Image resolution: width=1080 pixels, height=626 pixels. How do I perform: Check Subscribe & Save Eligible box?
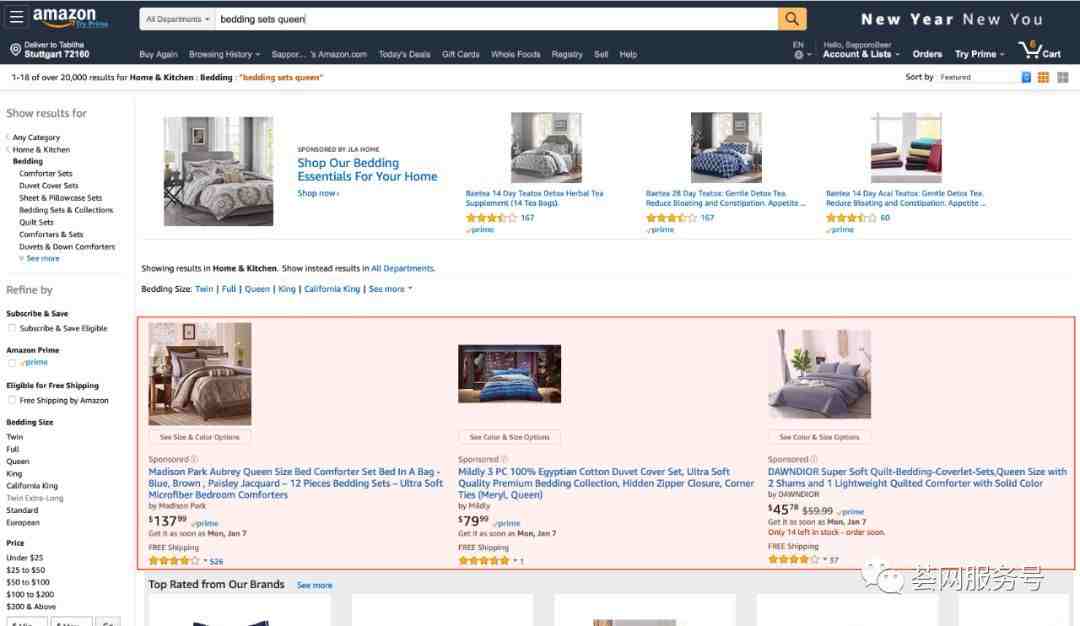[12, 328]
